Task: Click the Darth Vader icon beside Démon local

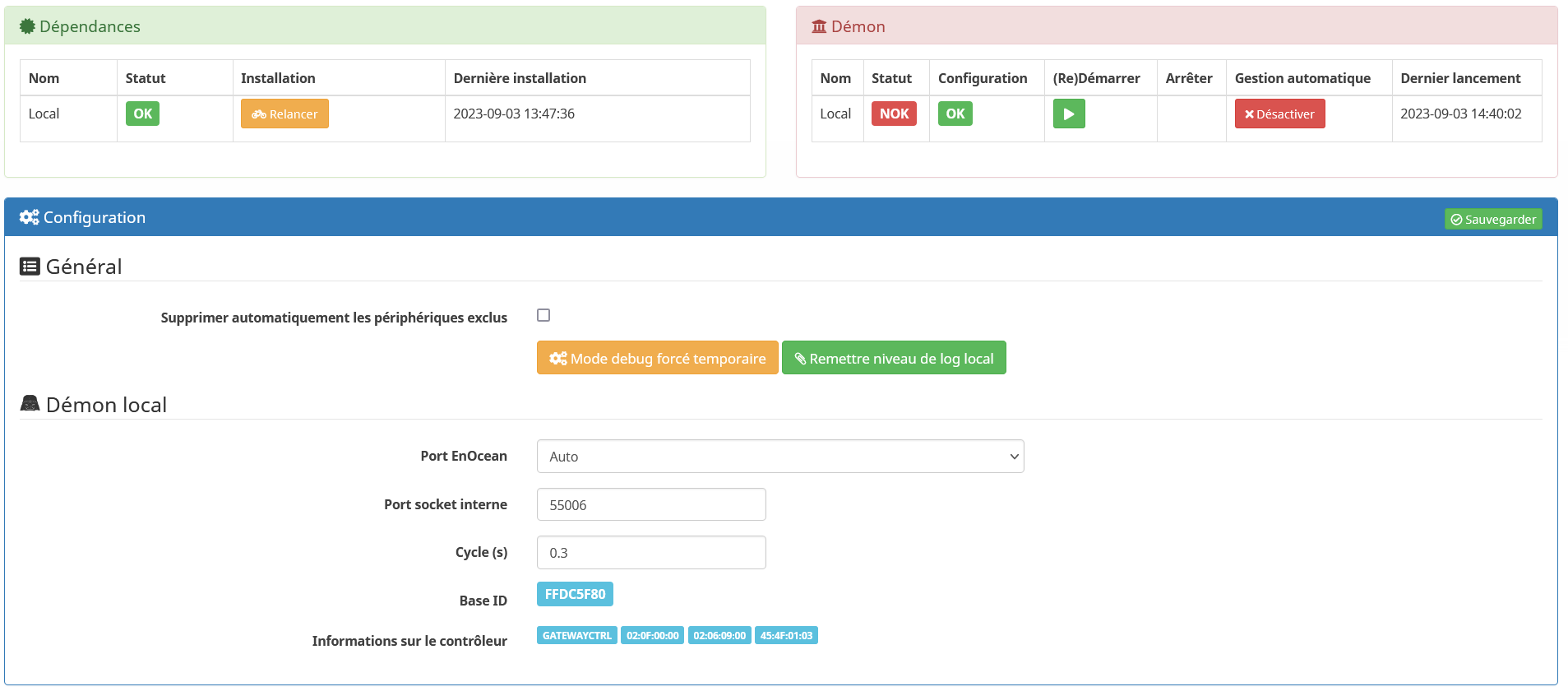Action: (30, 404)
